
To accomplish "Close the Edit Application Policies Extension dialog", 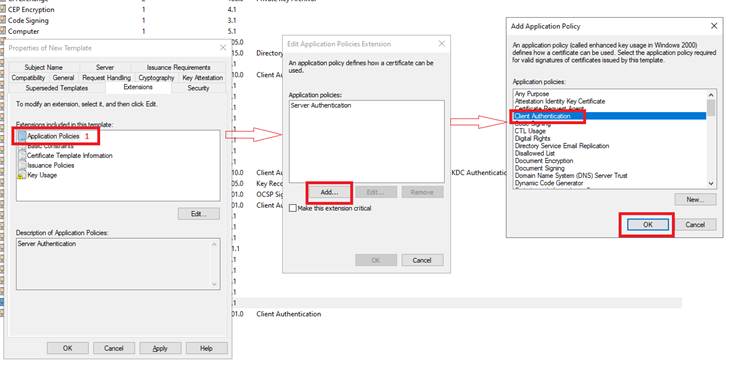I will pos(442,44).
